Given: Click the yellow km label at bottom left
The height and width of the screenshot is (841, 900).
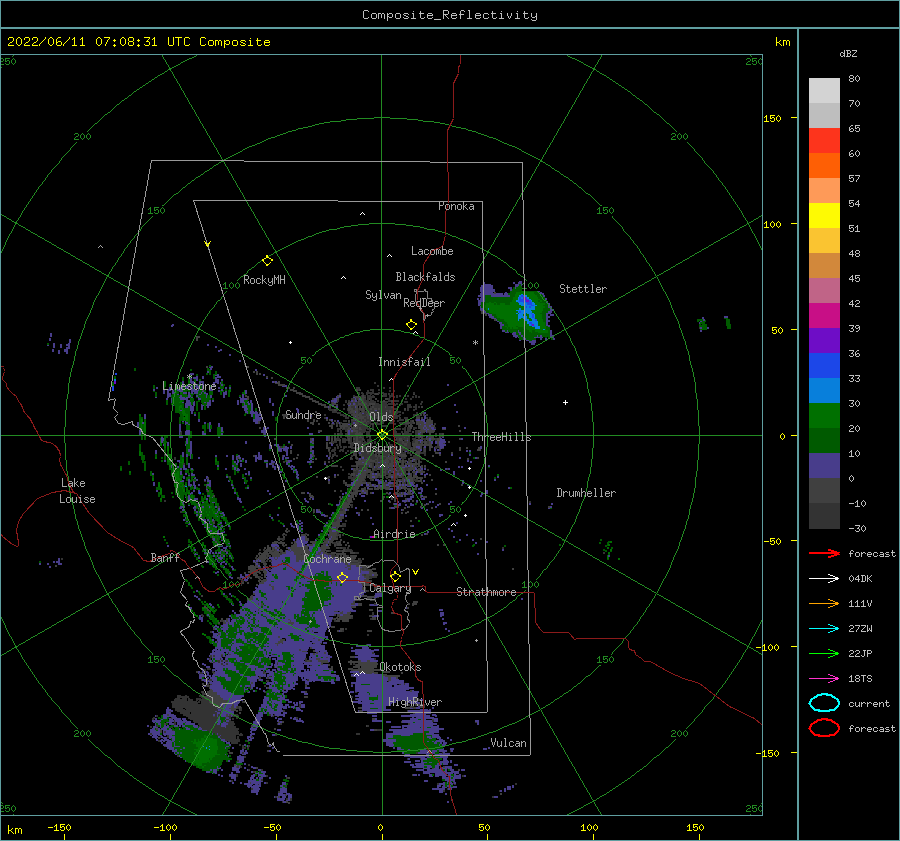Looking at the screenshot, I should pyautogui.click(x=14, y=830).
